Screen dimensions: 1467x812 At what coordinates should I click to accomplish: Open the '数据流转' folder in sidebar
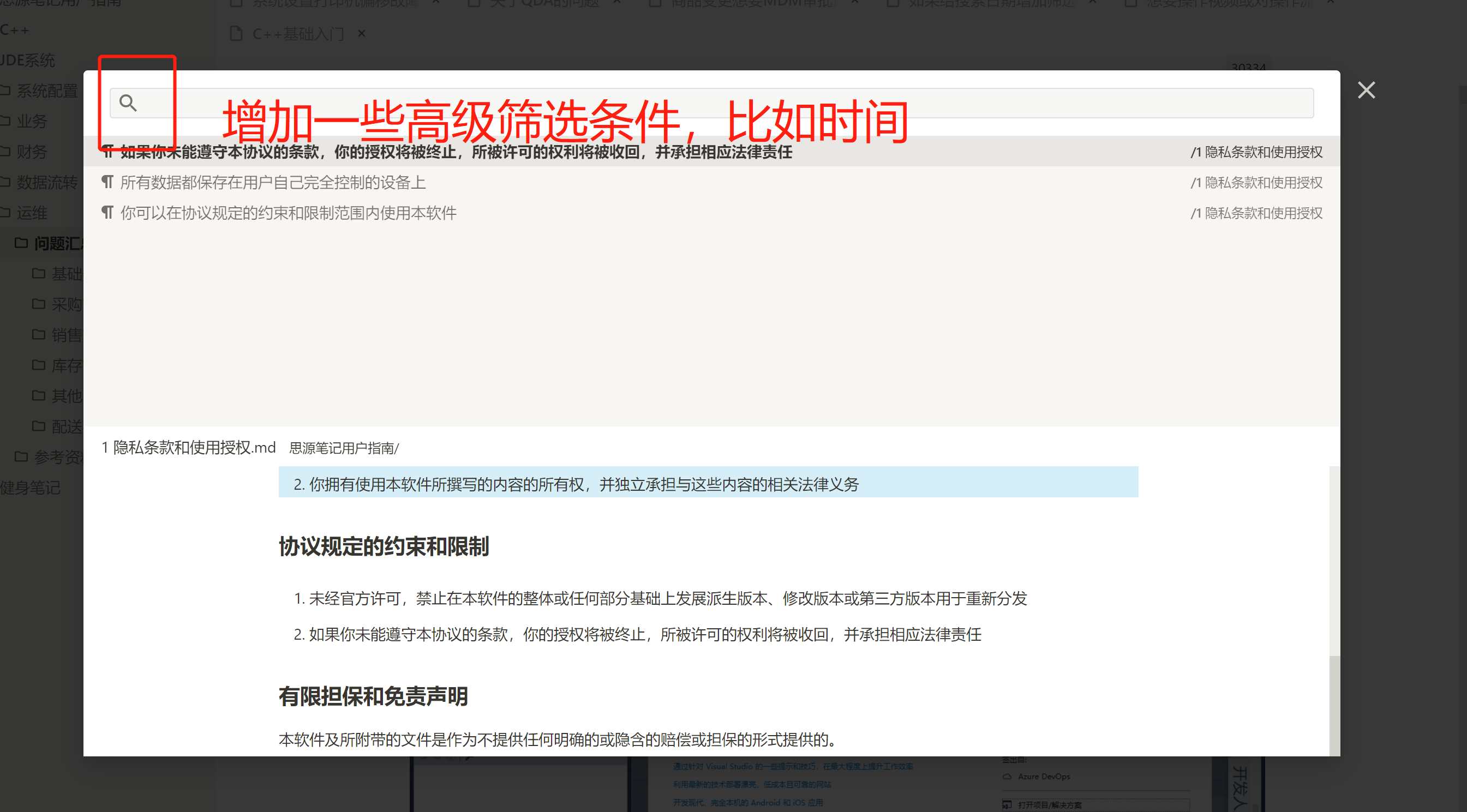[47, 182]
